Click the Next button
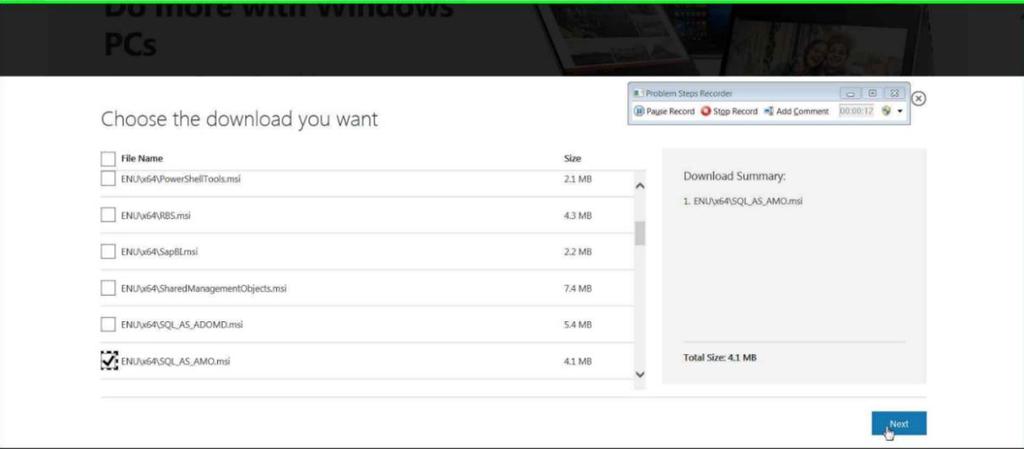Image resolution: width=1024 pixels, height=449 pixels. [x=899, y=424]
